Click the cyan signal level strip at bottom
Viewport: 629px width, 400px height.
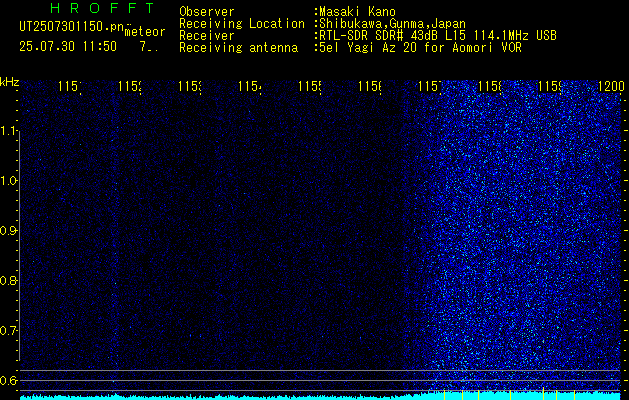pyautogui.click(x=321, y=396)
